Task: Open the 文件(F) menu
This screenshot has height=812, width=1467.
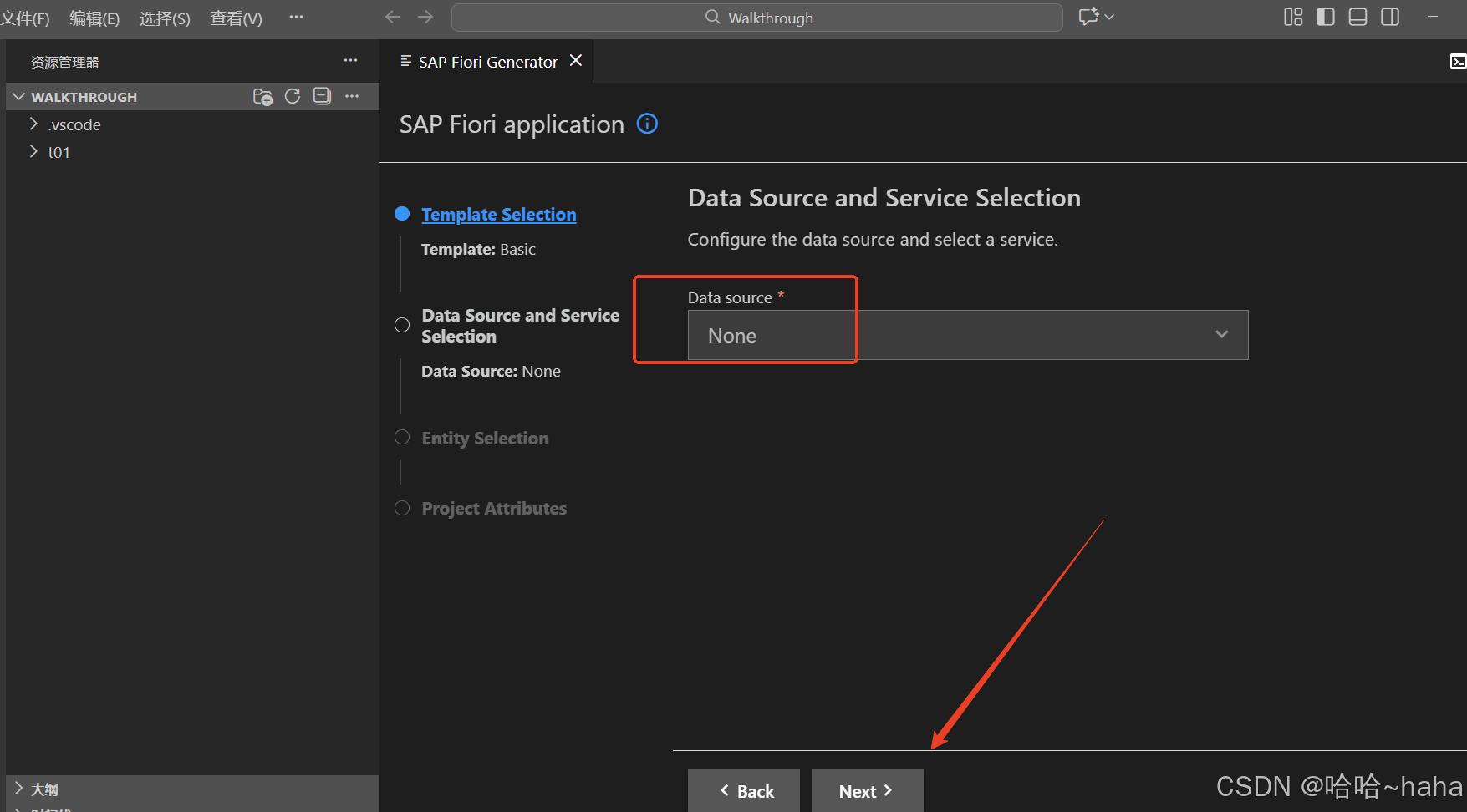Action: click(24, 18)
